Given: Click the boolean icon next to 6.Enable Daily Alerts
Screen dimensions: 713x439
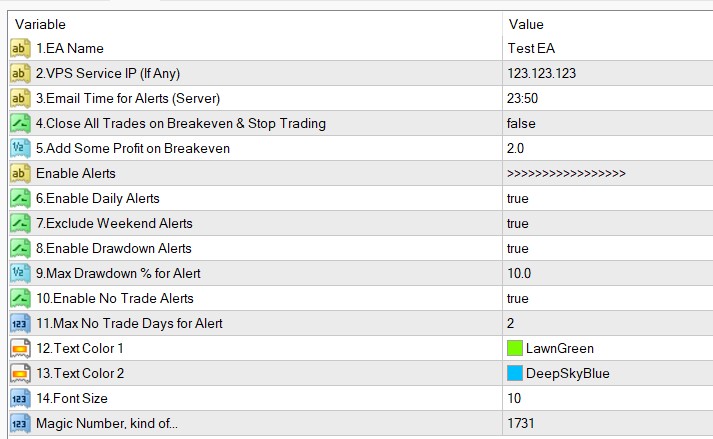Looking at the screenshot, I should [x=20, y=198].
